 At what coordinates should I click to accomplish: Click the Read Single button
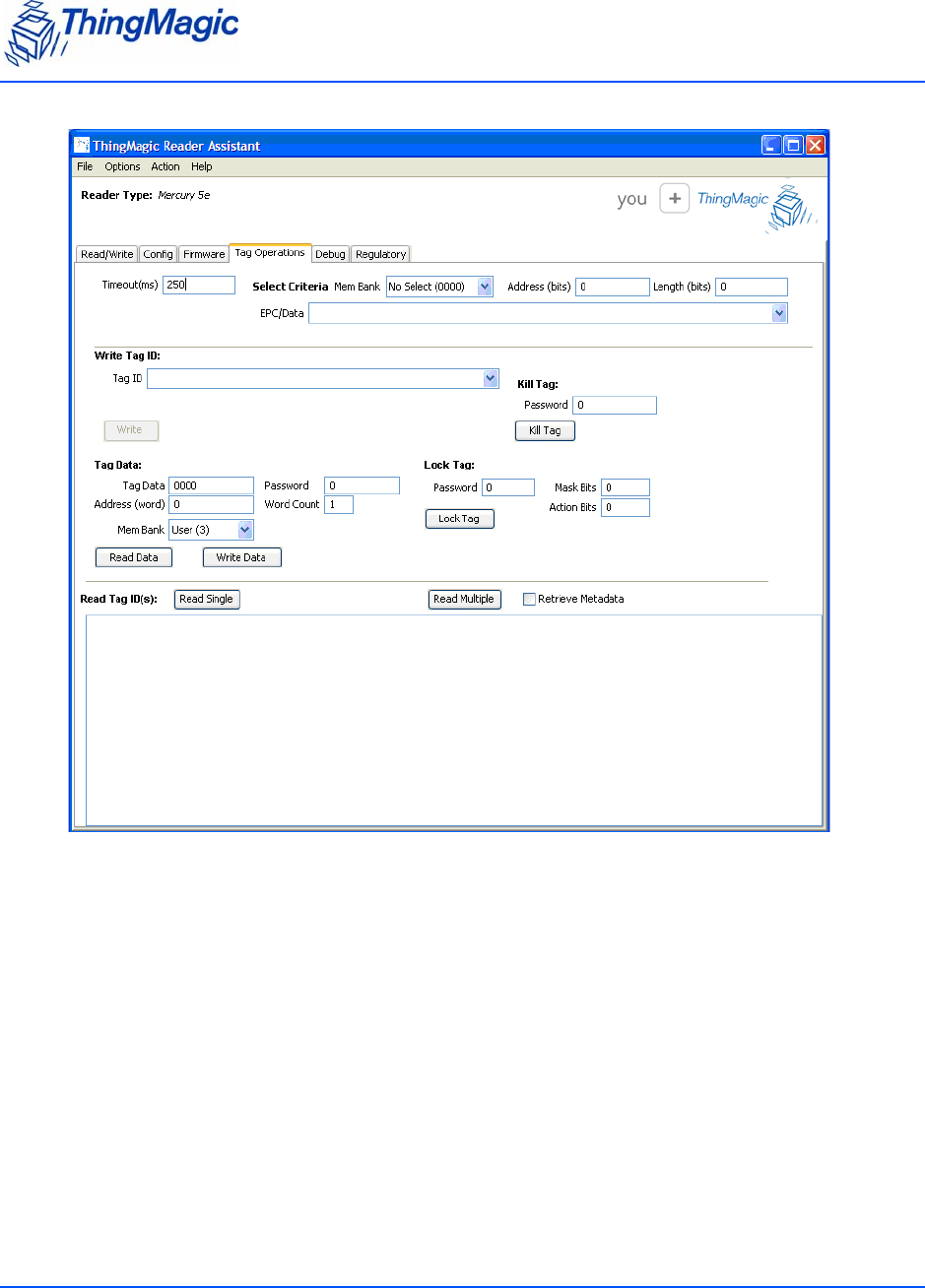pyautogui.click(x=207, y=599)
